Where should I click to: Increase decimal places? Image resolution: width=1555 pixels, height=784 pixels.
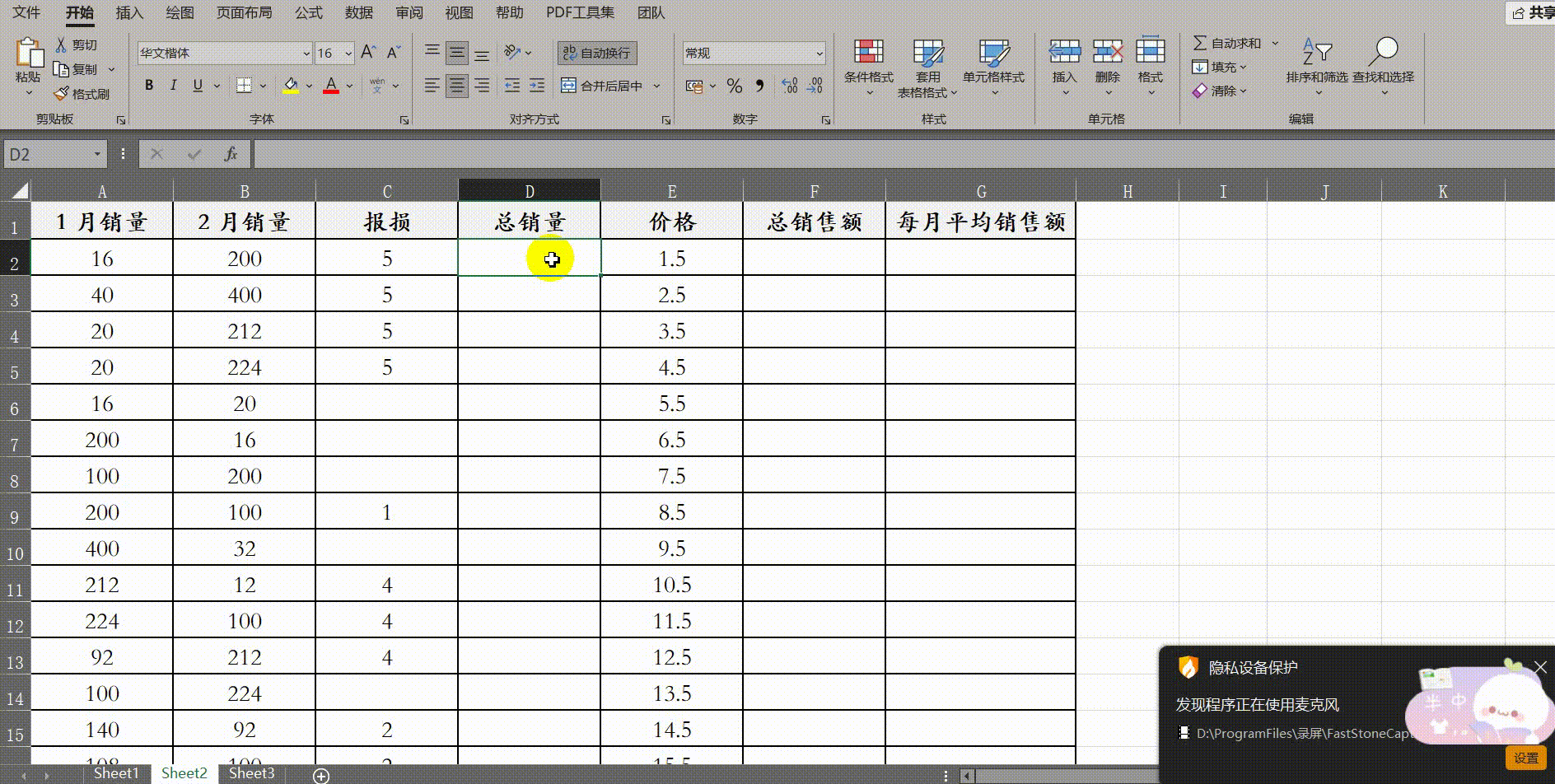[790, 86]
